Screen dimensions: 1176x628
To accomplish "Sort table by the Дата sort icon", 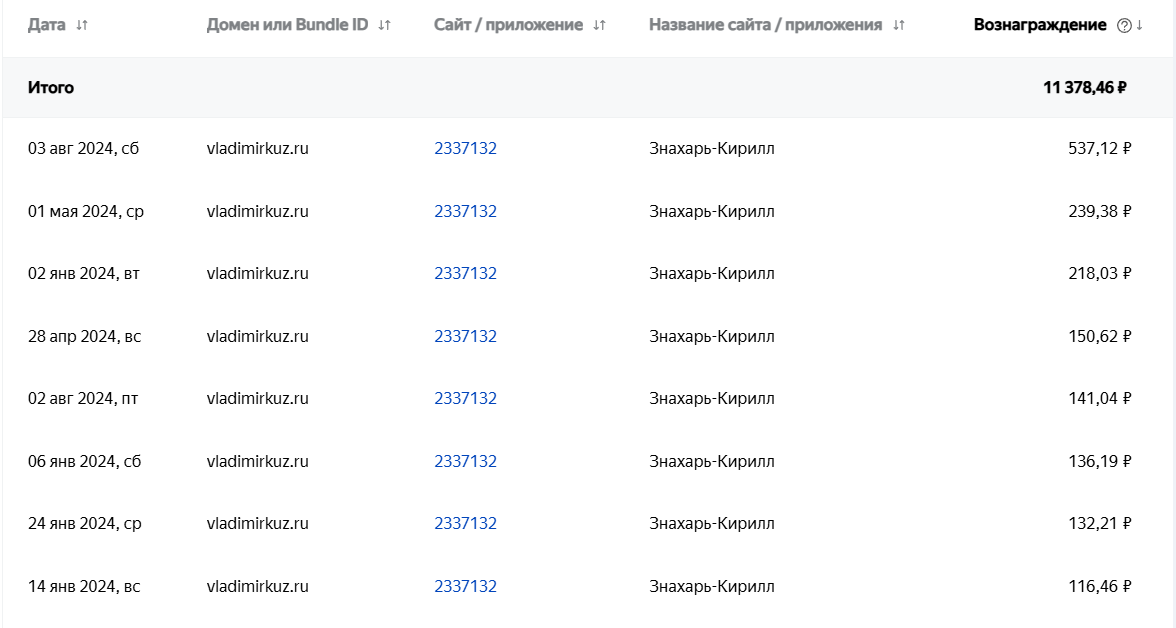I will (x=82, y=25).
